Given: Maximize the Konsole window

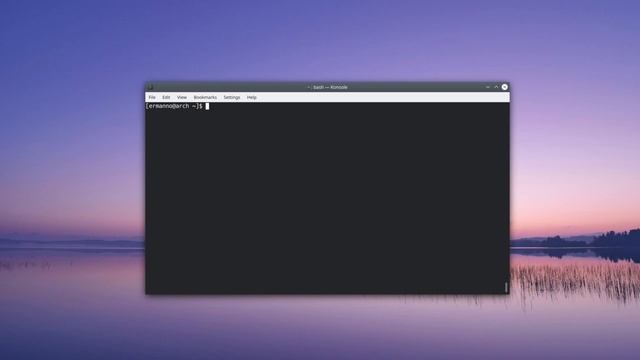Looking at the screenshot, I should 496,87.
